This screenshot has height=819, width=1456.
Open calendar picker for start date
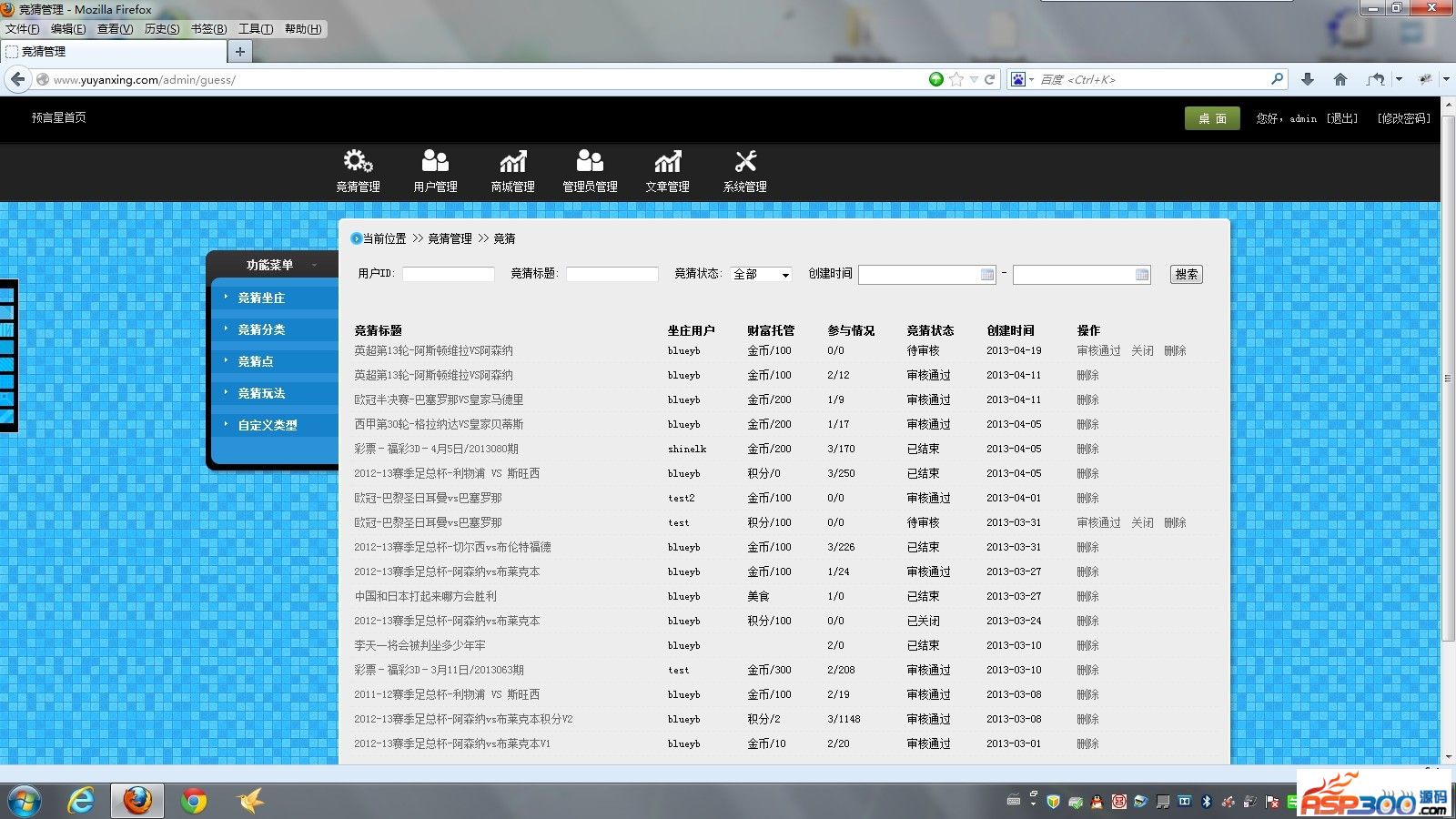pos(987,275)
